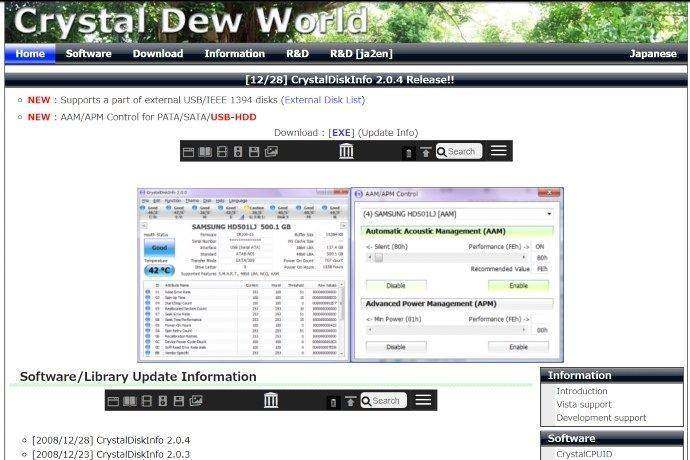The image size is (690, 460).
Task: Open the Images icon under Software/Library Update Information
Action: tap(196, 401)
